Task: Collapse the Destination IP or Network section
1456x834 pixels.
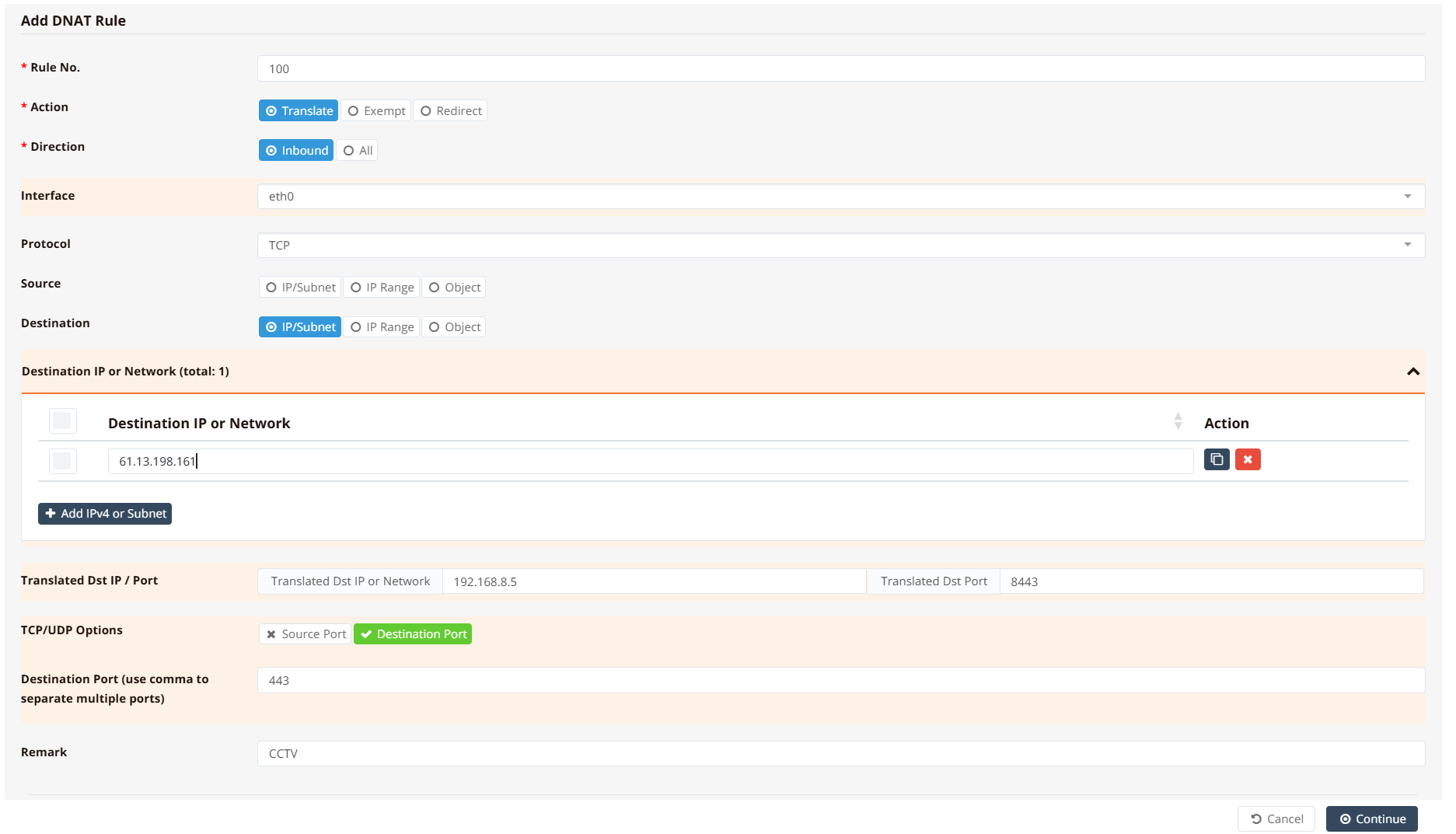Action: 1412,372
